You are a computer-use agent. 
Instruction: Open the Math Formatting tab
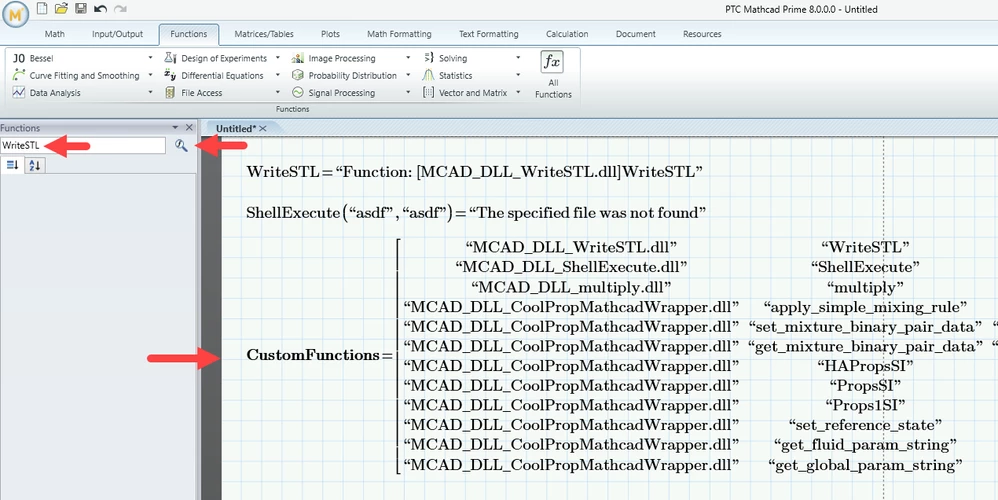pyautogui.click(x=399, y=34)
